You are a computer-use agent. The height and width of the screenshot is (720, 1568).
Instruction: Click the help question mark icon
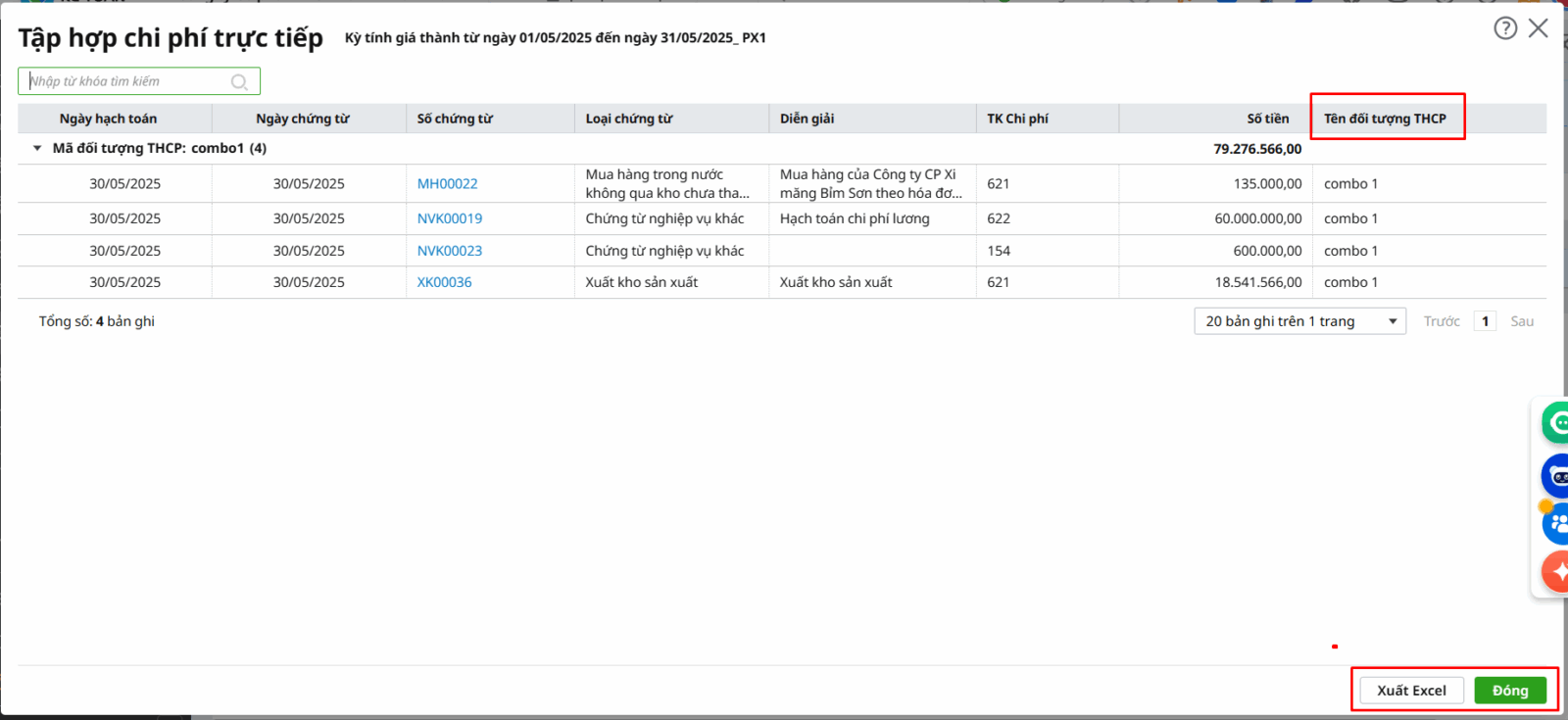coord(1505,28)
